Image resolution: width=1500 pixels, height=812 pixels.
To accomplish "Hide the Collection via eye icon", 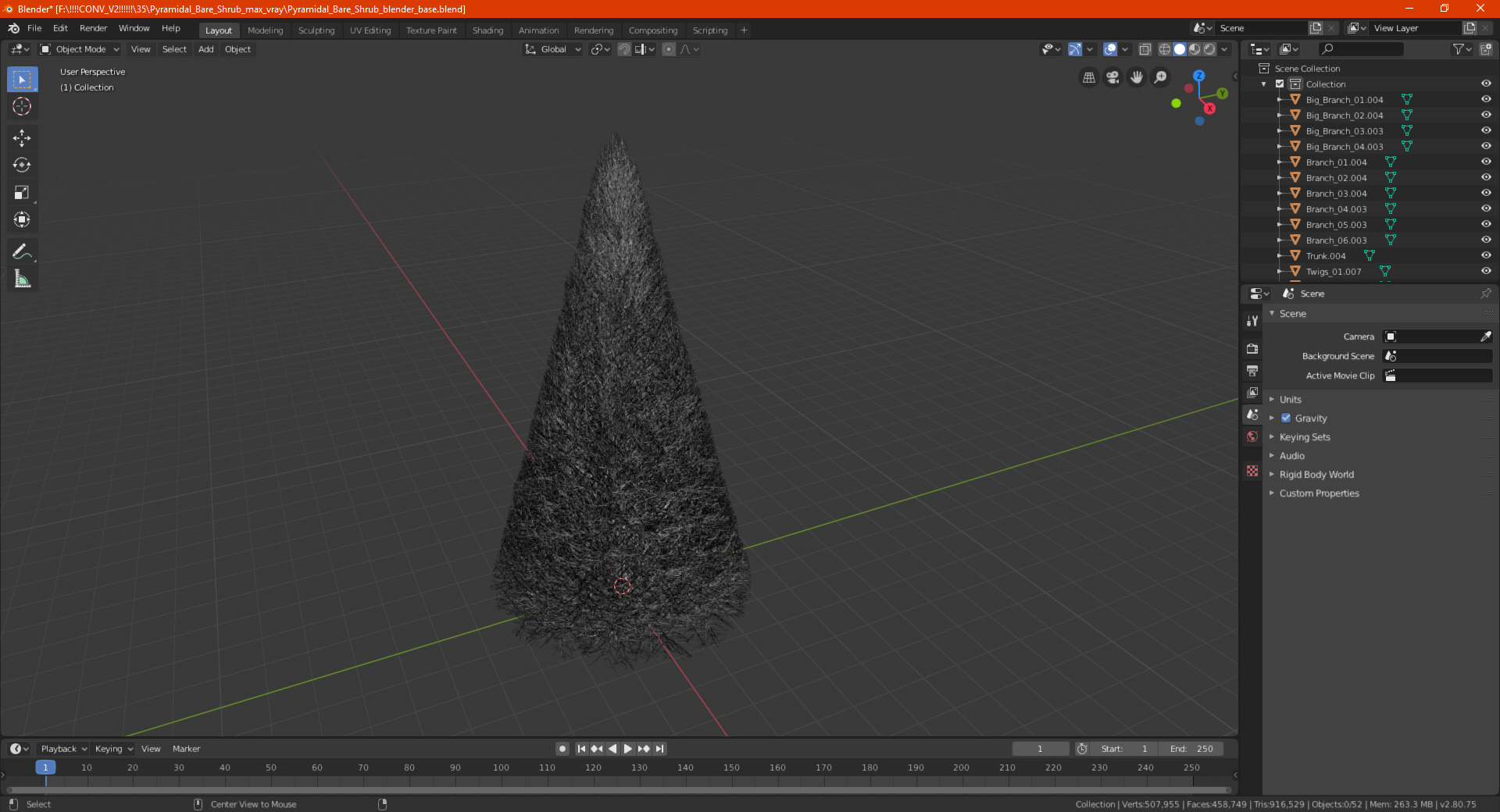I will pyautogui.click(x=1486, y=84).
